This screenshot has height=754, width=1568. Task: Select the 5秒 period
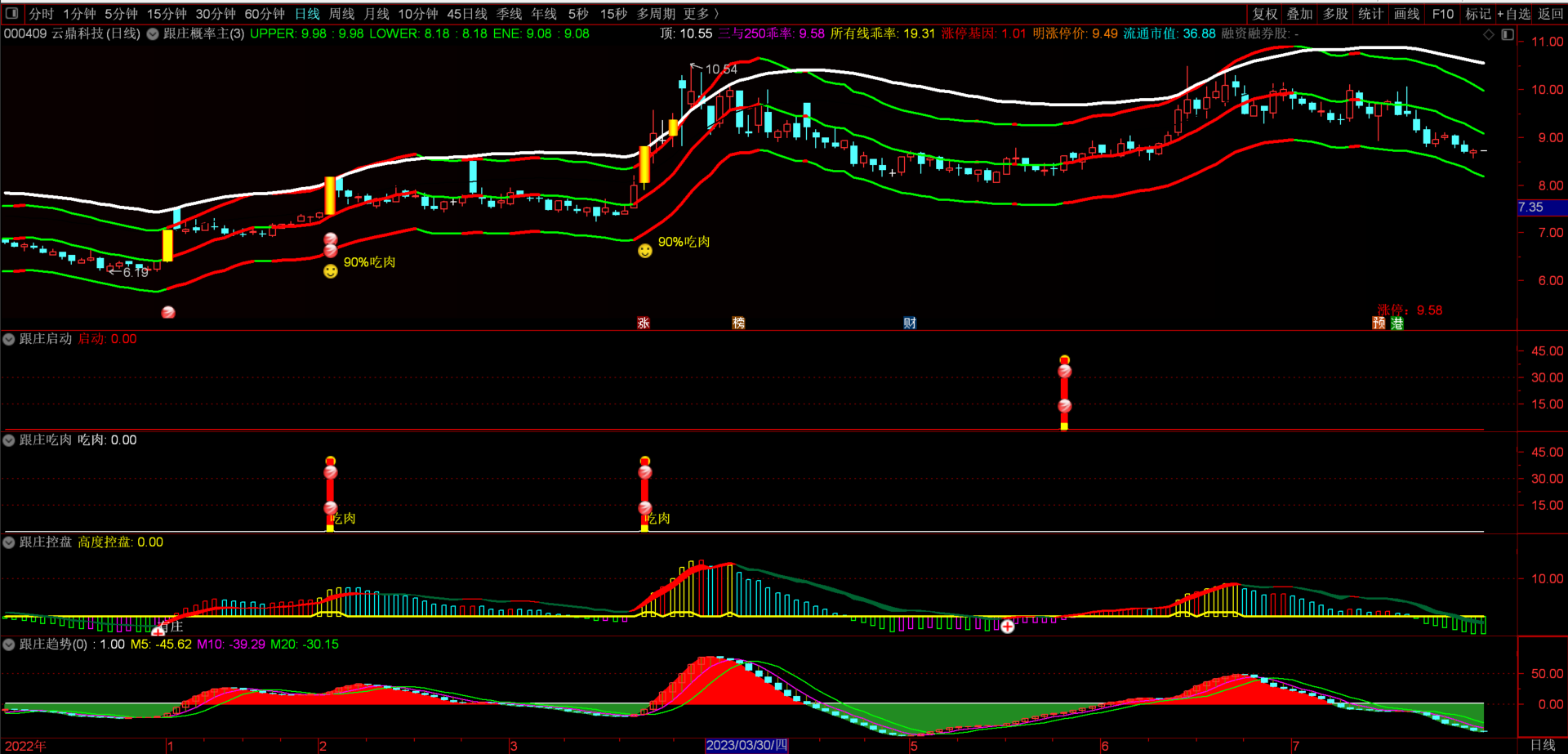tap(578, 14)
